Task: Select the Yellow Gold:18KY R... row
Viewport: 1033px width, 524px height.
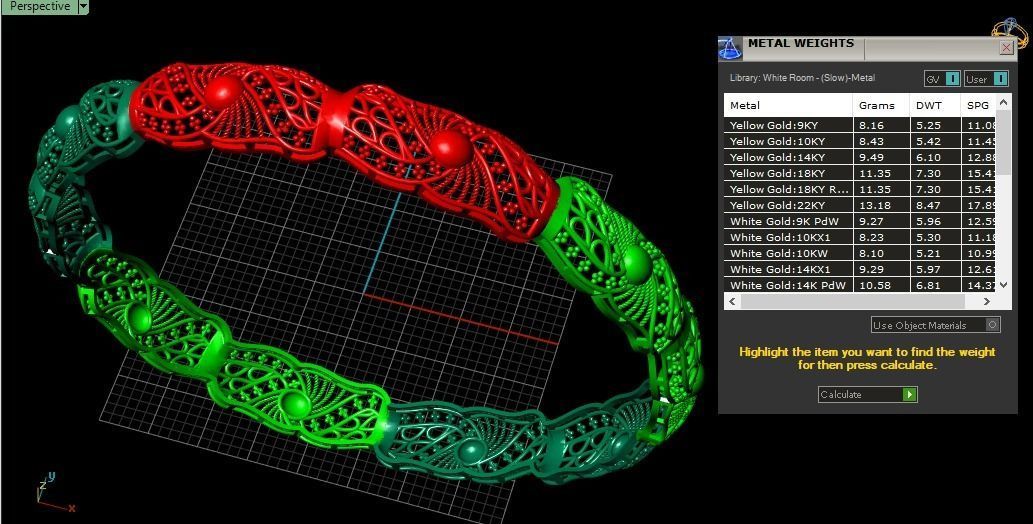Action: coord(859,189)
